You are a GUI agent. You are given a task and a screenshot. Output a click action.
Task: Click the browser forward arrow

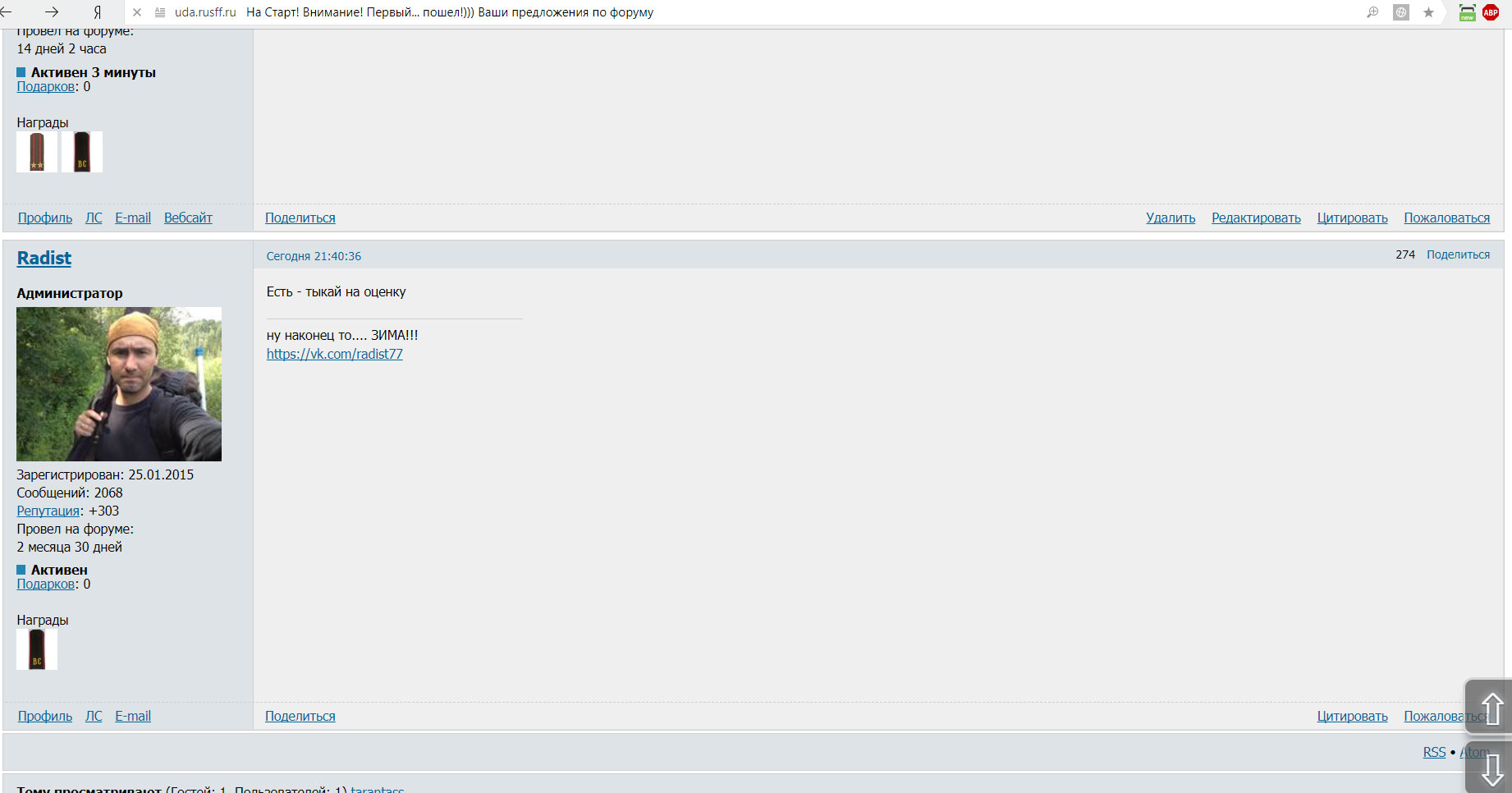[52, 12]
